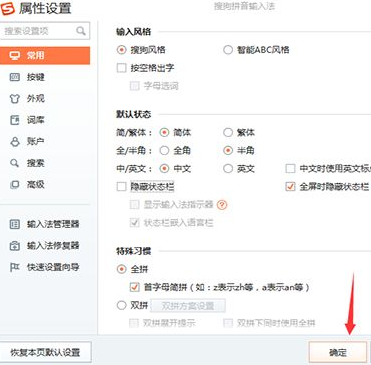Open the 常用 settings tab
The image size is (371, 365).
click(45, 56)
